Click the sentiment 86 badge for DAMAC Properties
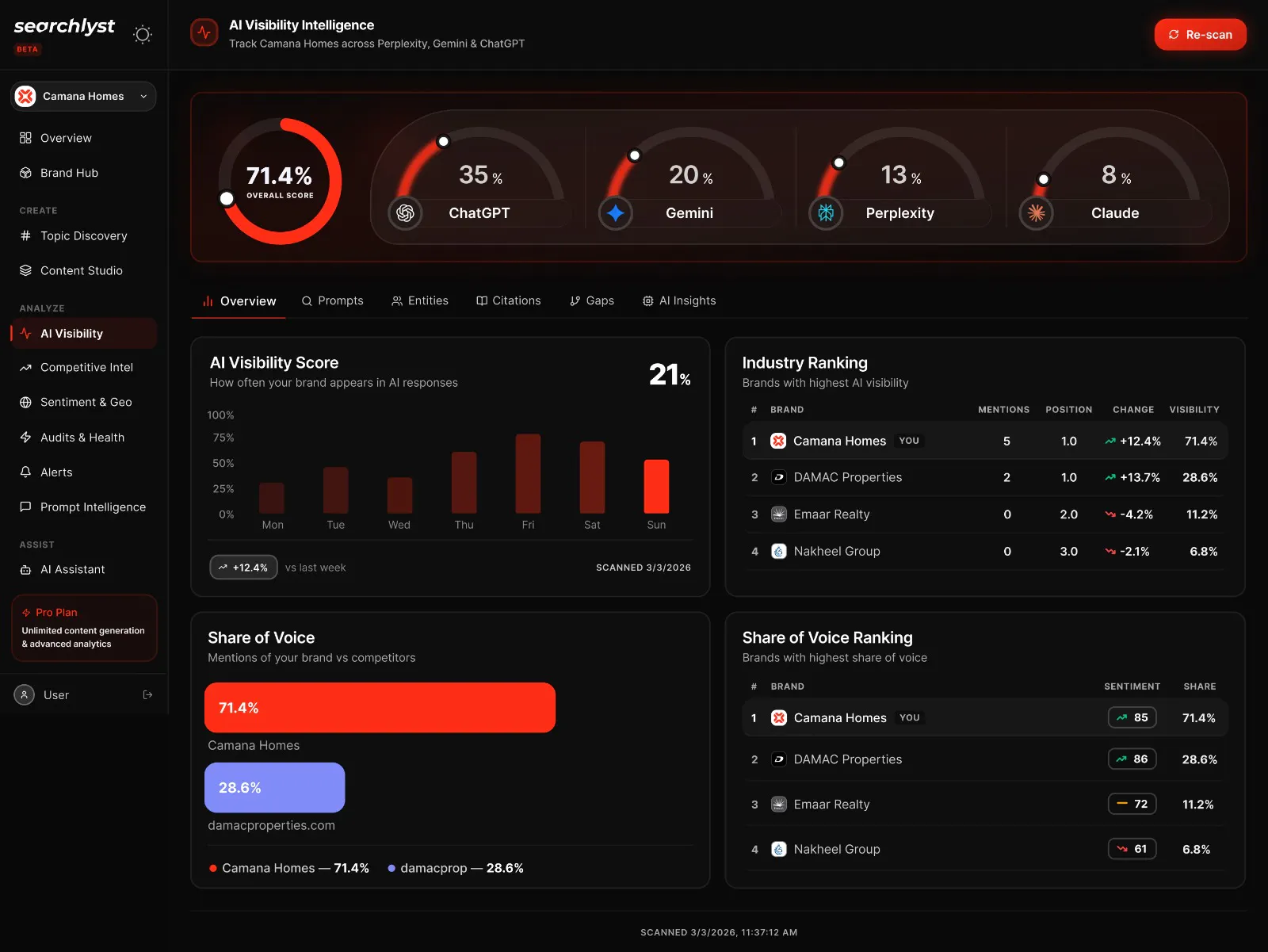The width and height of the screenshot is (1268, 952). coord(1132,759)
